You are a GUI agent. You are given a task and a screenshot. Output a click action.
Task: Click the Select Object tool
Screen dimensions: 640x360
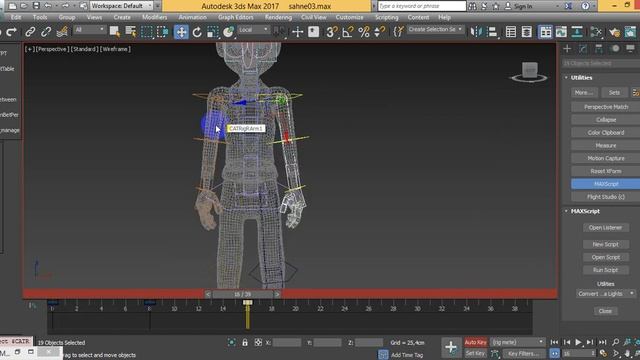pos(115,32)
